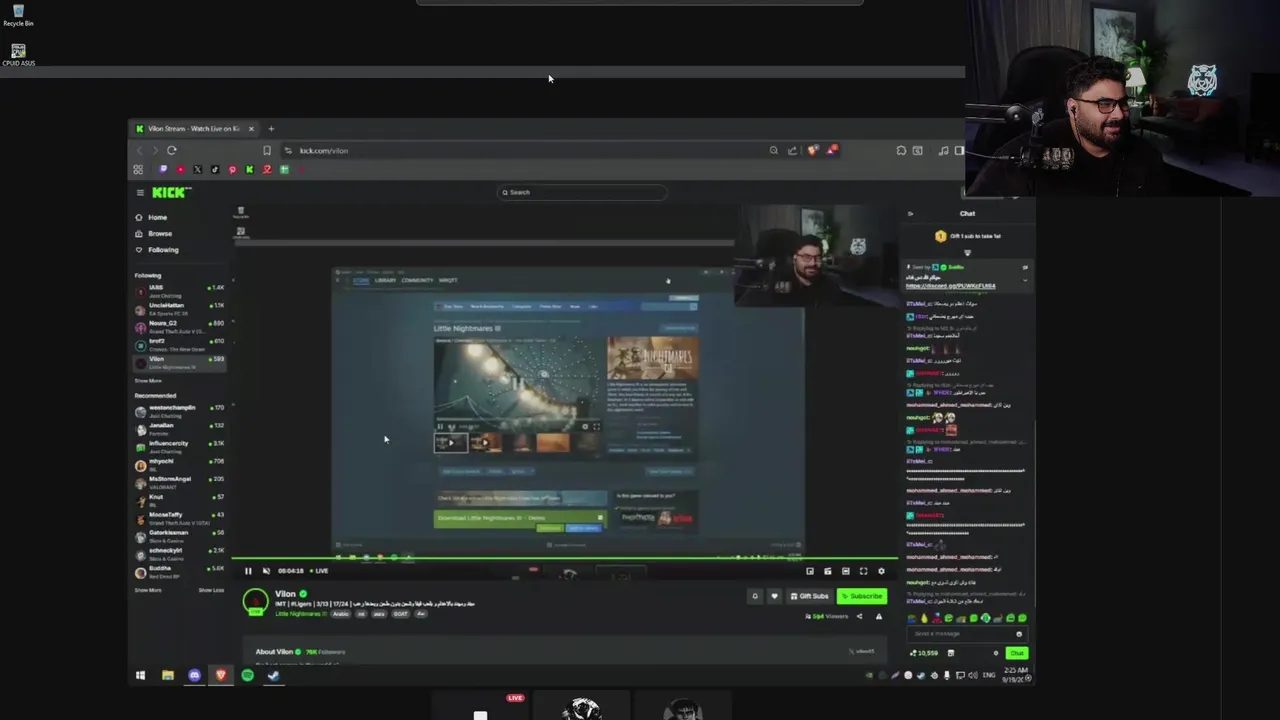Click the green Subscribe button
Viewport: 1280px width, 720px height.
862,596
